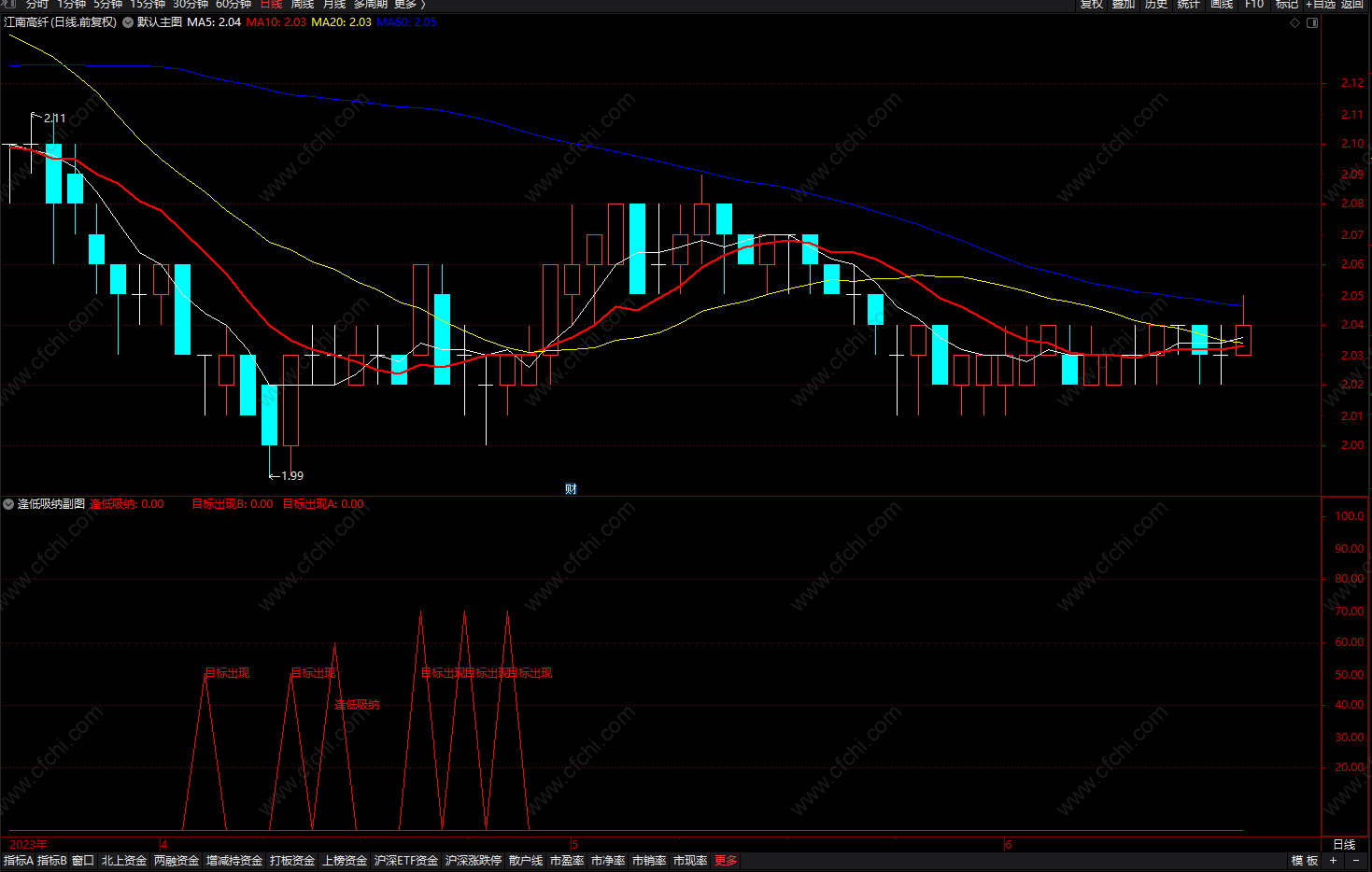Click the MA60: 2.05 value
This screenshot has width=1372, height=872.
tap(406, 22)
